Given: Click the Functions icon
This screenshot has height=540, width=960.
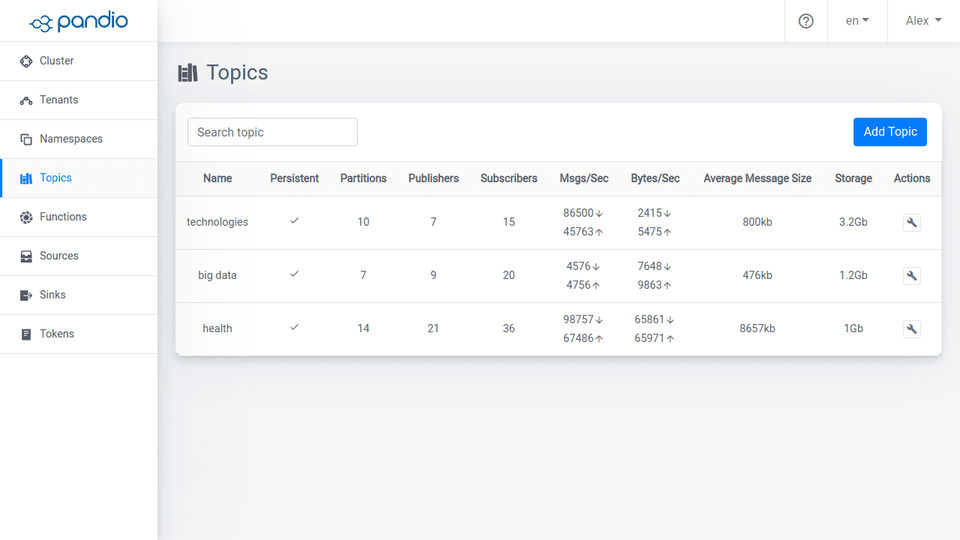Looking at the screenshot, I should pos(26,217).
